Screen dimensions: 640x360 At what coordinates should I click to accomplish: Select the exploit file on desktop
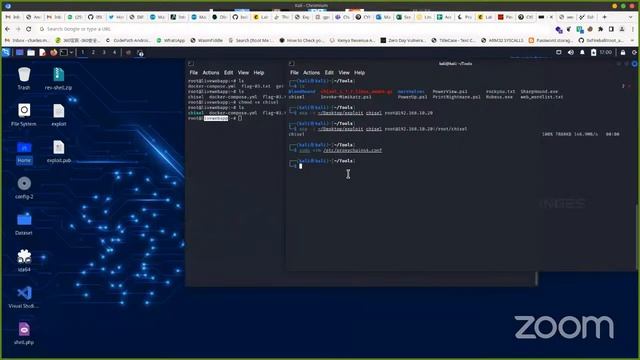point(59,115)
